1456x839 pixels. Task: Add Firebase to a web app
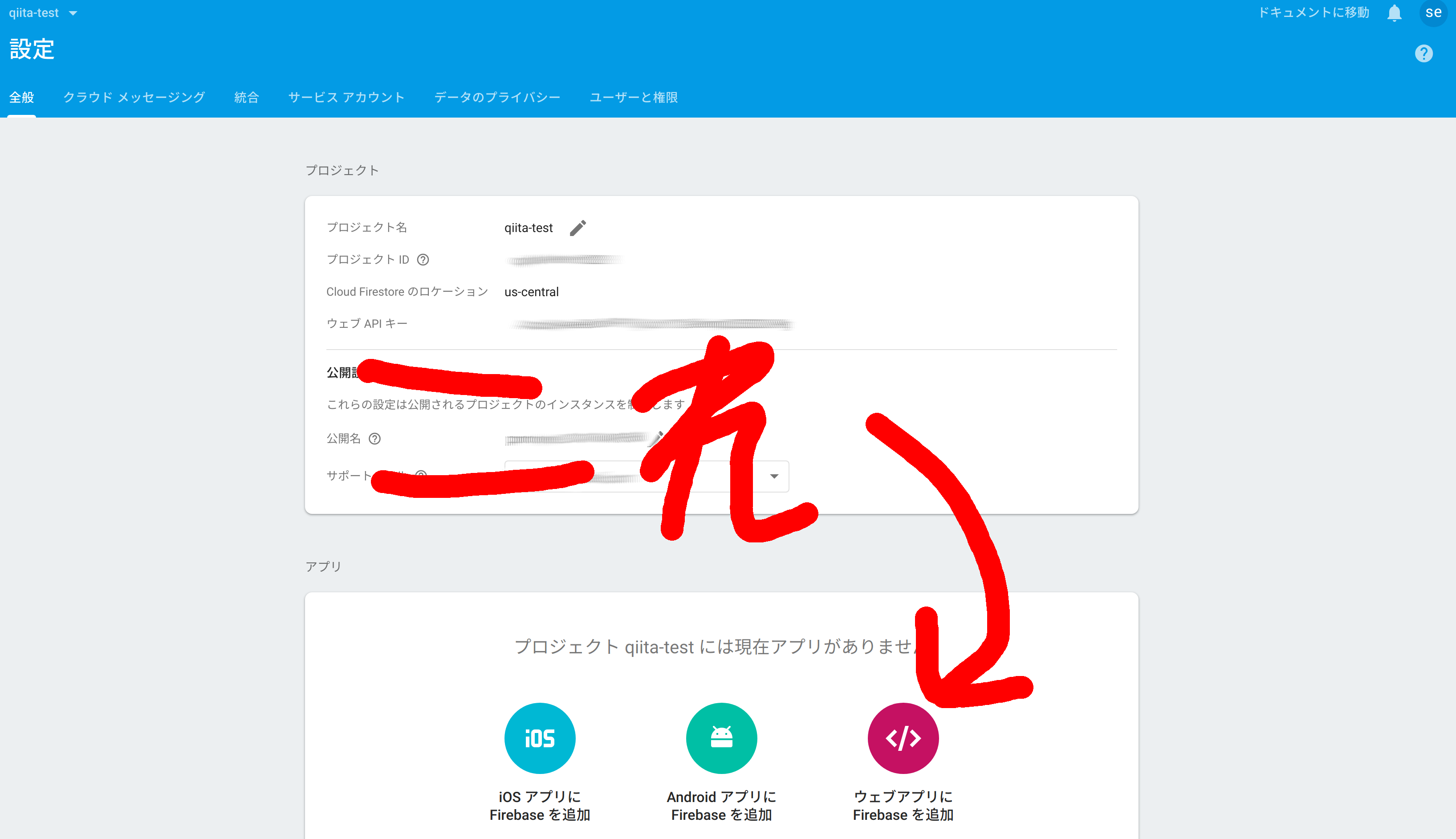pos(902,738)
